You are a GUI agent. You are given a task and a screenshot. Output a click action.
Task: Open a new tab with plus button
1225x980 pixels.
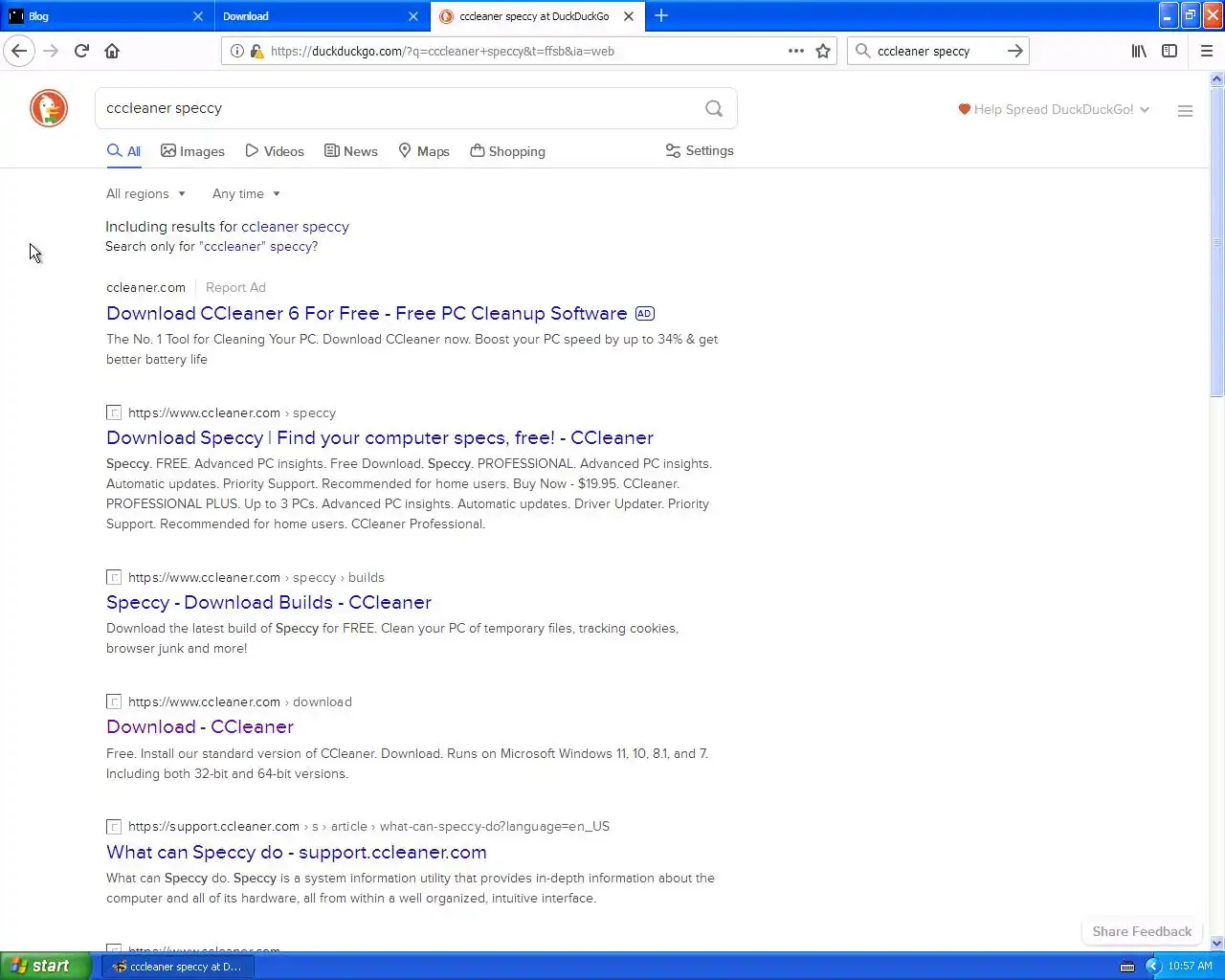pos(661,15)
